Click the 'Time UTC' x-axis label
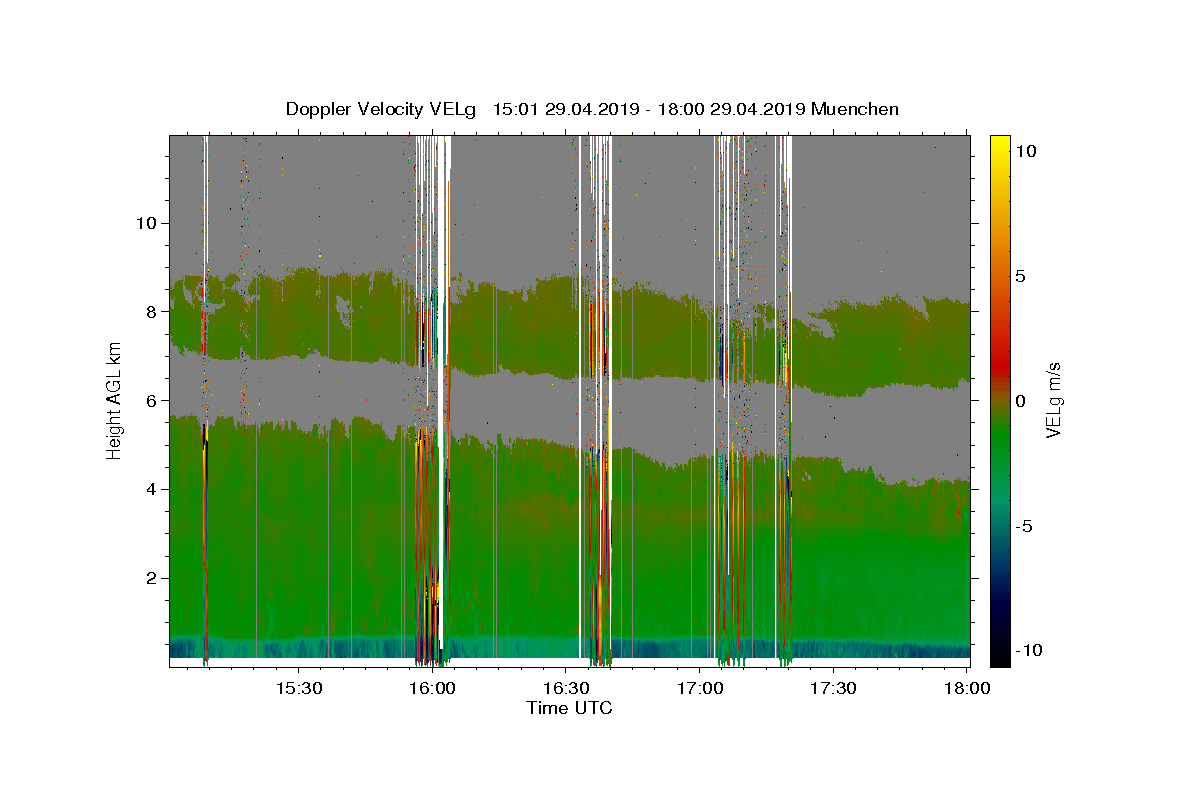Image resolution: width=1200 pixels, height=800 pixels. tap(569, 708)
